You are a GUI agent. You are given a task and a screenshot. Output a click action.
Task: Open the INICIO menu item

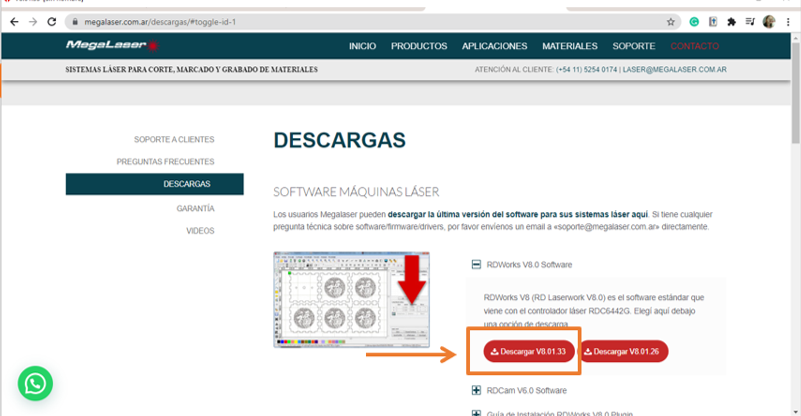pos(362,46)
